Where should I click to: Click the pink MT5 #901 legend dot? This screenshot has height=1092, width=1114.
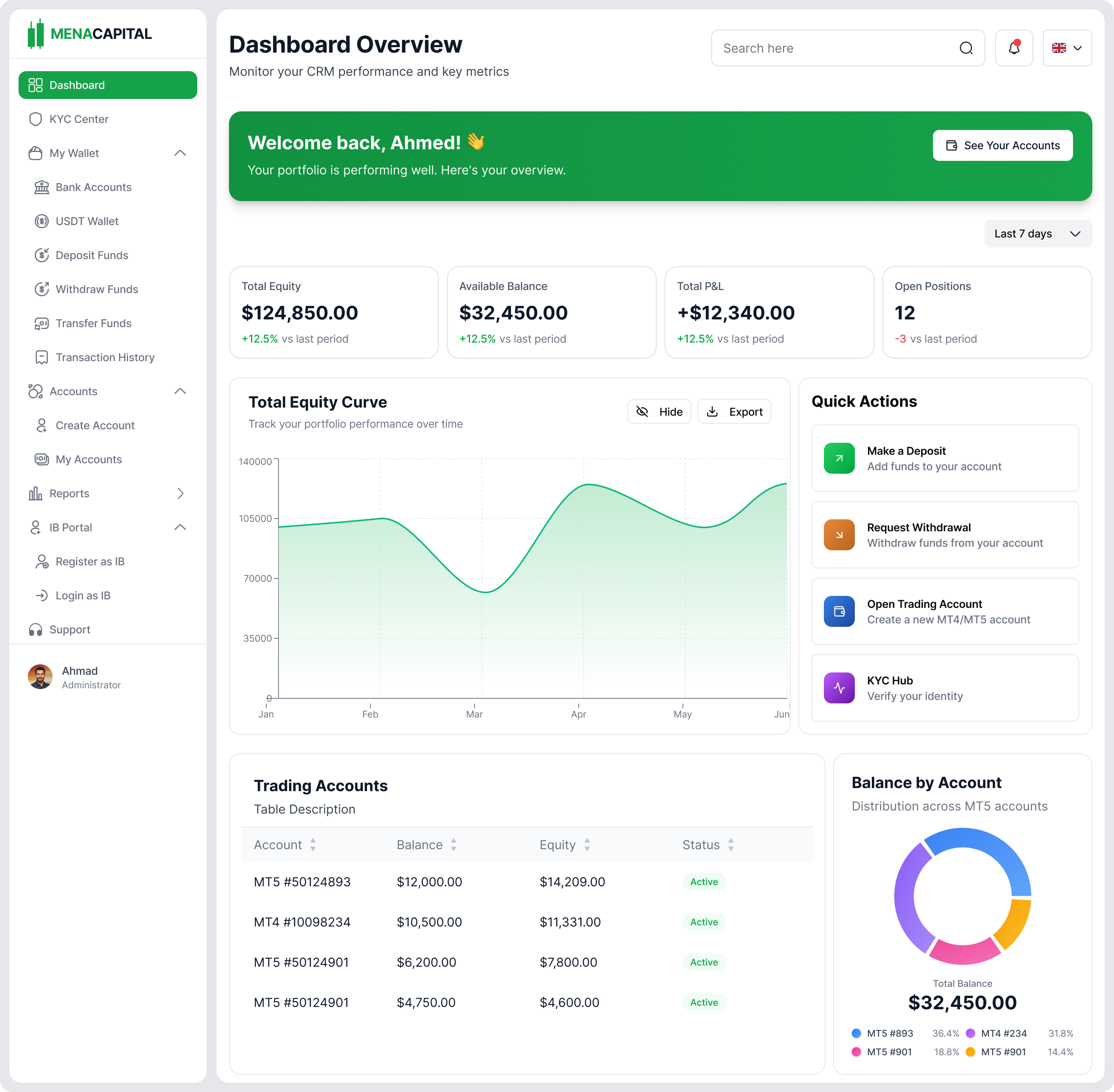856,1052
